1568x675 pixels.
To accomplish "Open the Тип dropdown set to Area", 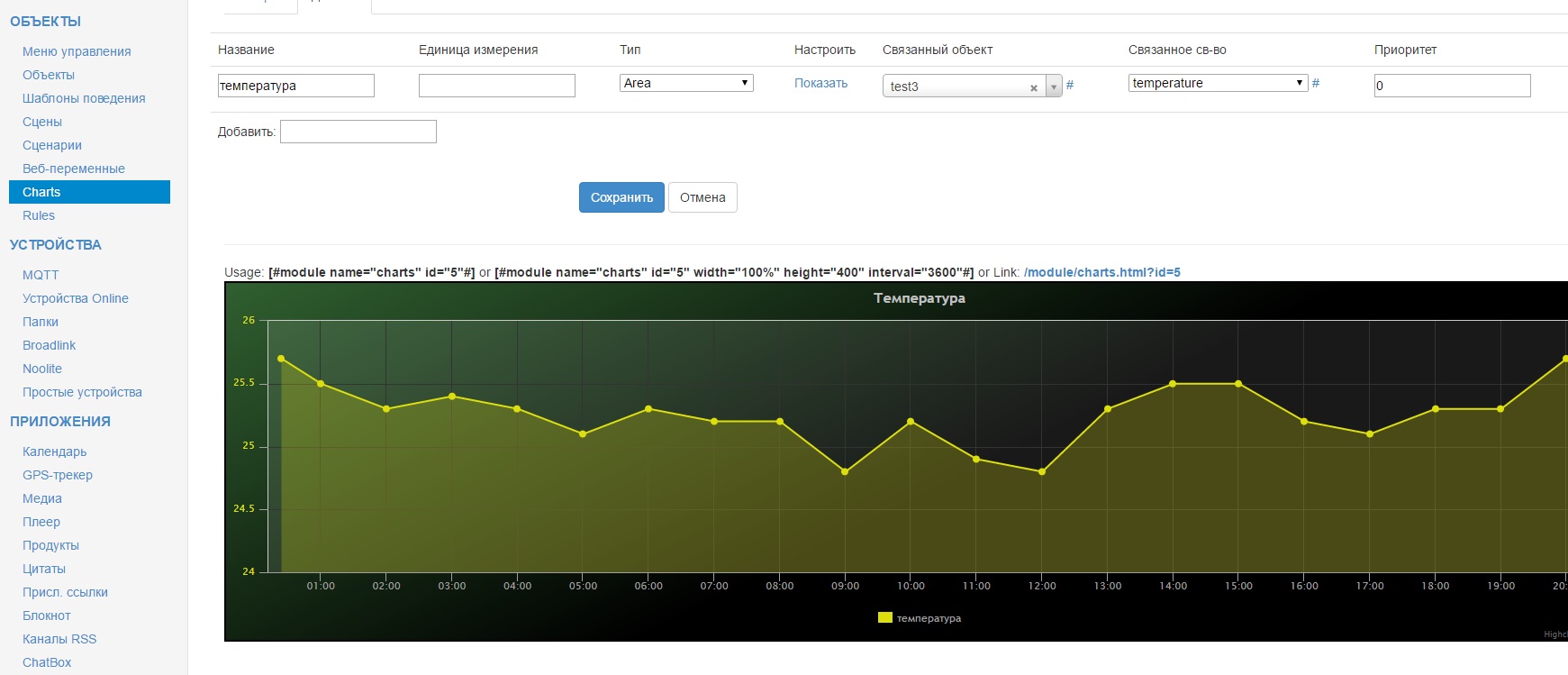I will point(686,83).
